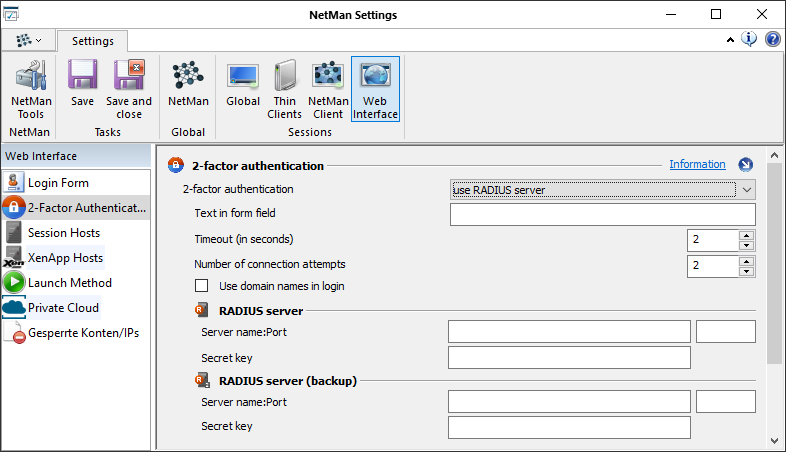Expand the 2-factor authentication dropdown
786x452 pixels.
(x=745, y=189)
